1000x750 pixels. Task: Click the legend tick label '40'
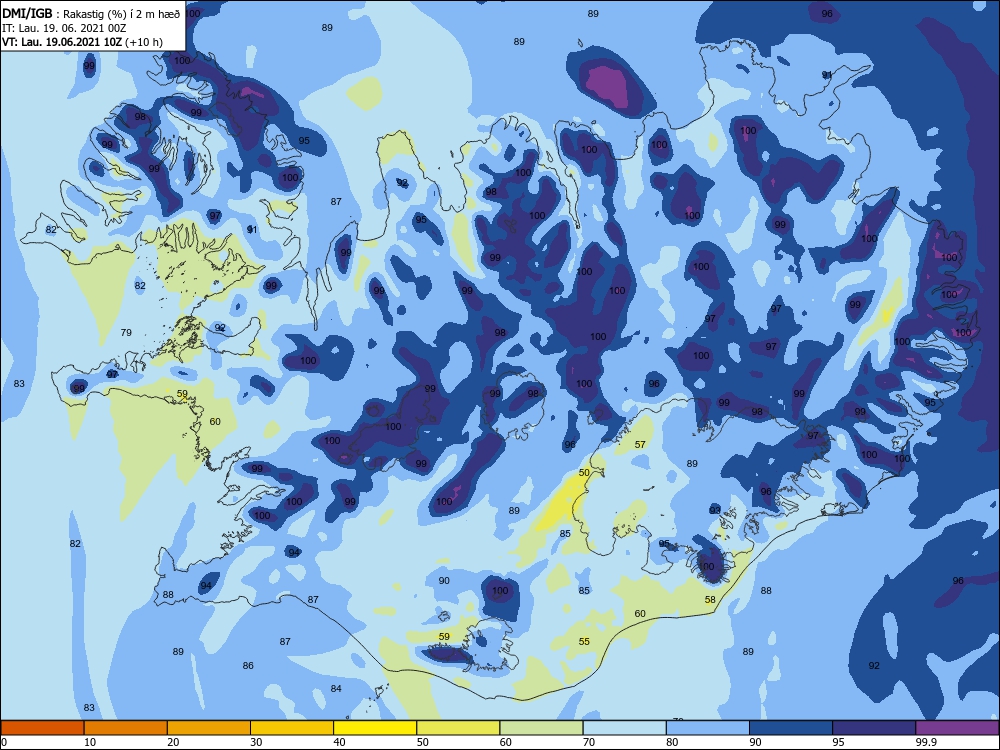pos(339,742)
